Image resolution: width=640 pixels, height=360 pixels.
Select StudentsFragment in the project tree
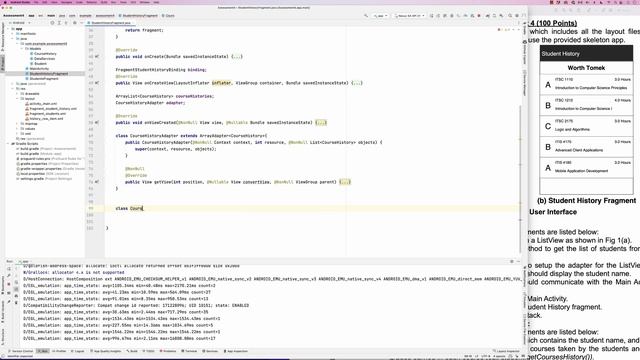click(44, 79)
